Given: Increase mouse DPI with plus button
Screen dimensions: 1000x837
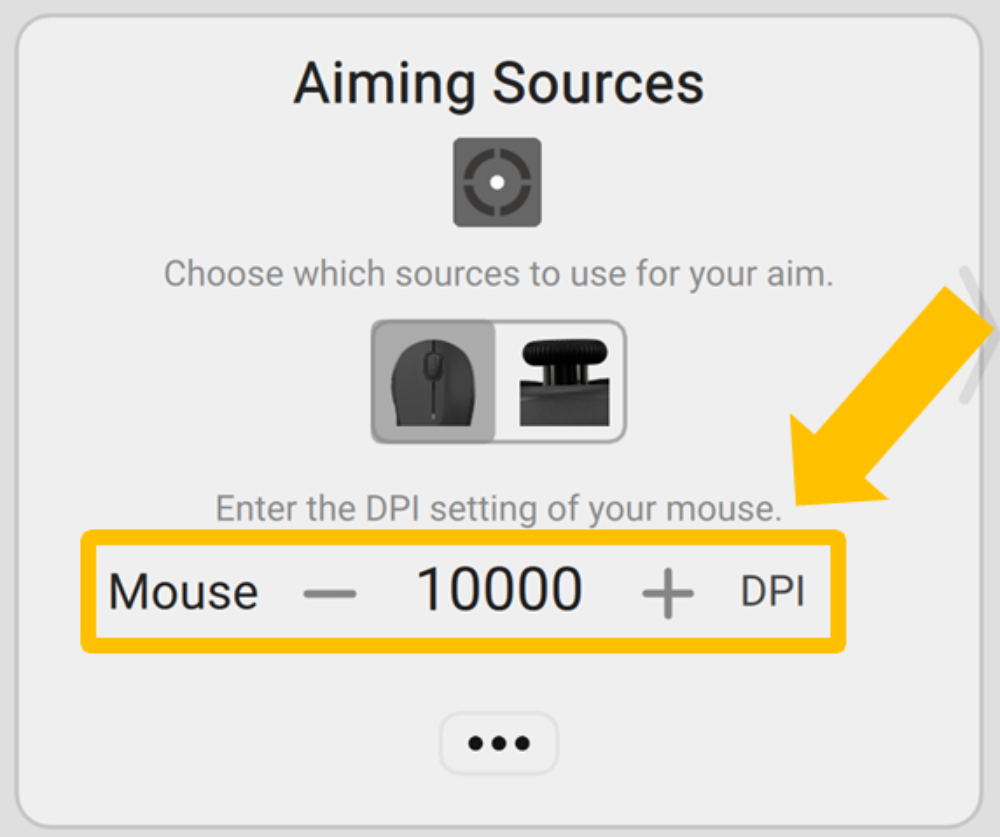Looking at the screenshot, I should (x=667, y=593).
